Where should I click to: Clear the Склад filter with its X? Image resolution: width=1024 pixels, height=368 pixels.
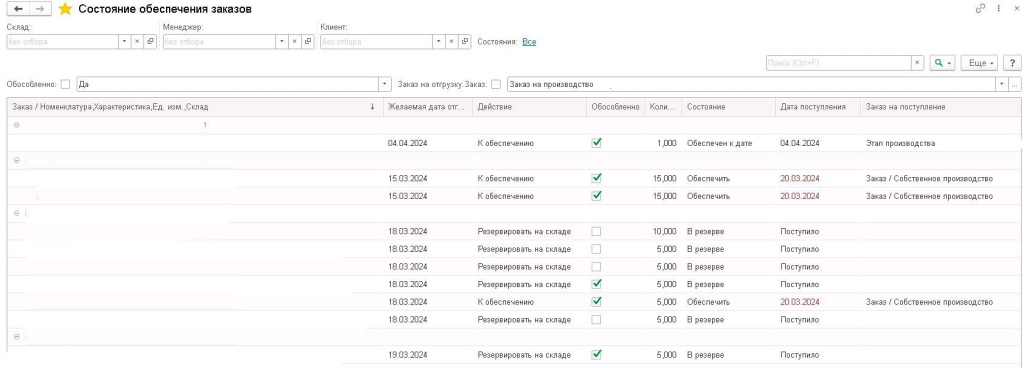click(x=137, y=41)
